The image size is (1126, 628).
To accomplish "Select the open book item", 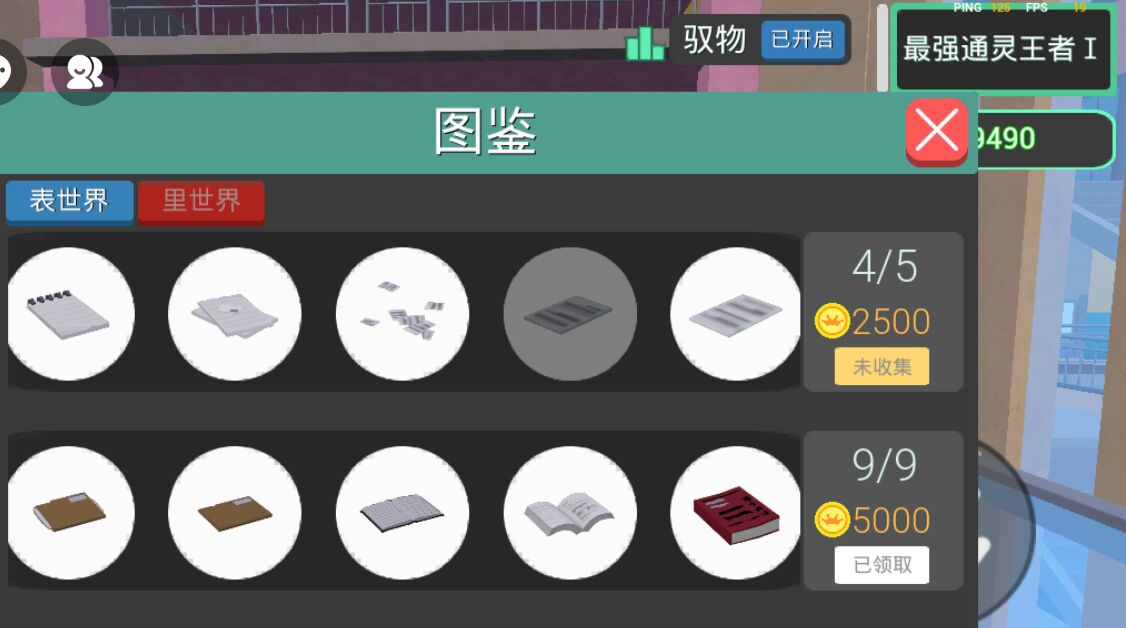I will 570,512.
